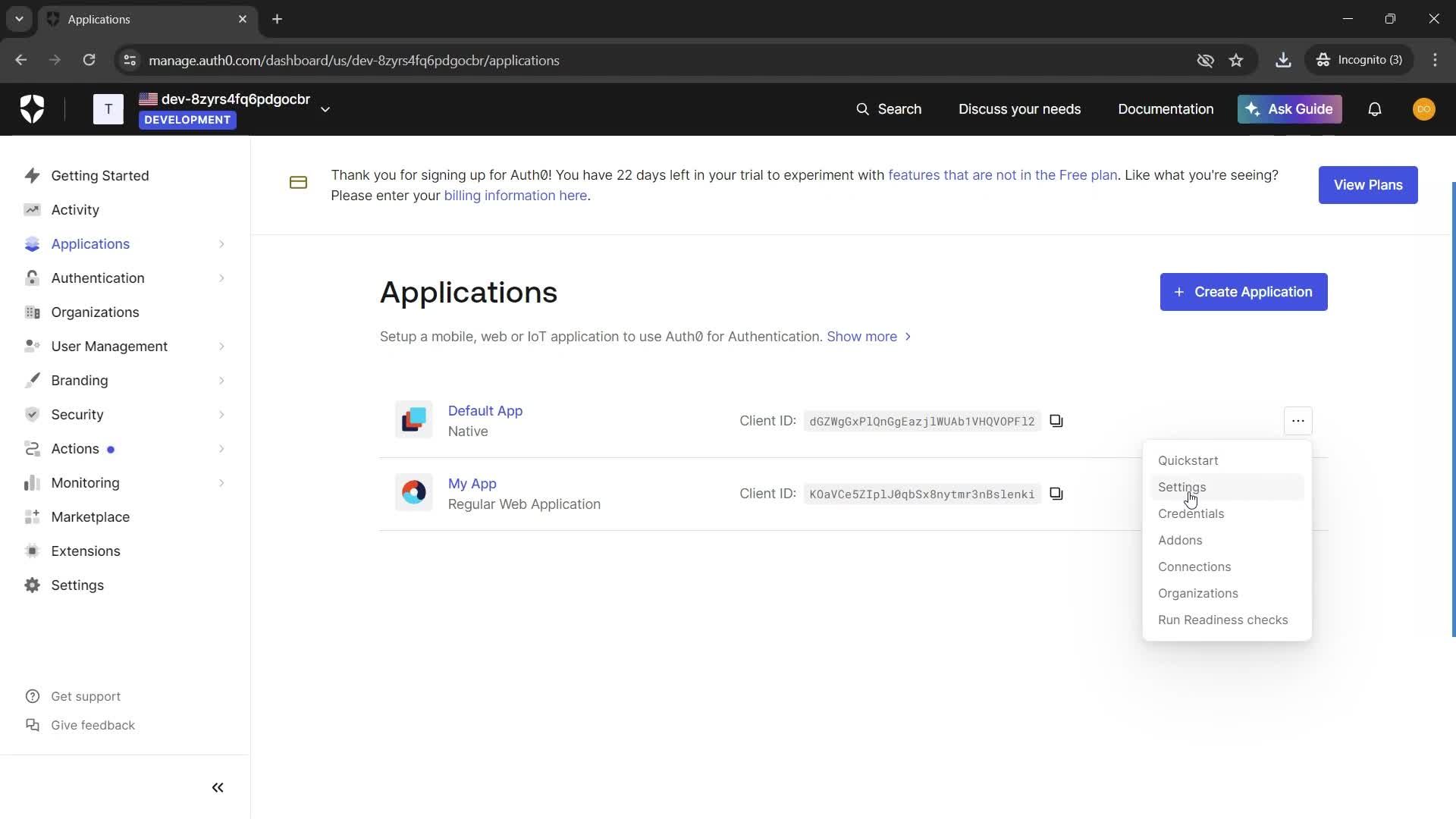Select Addons from the context menu
Image resolution: width=1456 pixels, height=819 pixels.
click(x=1227, y=540)
